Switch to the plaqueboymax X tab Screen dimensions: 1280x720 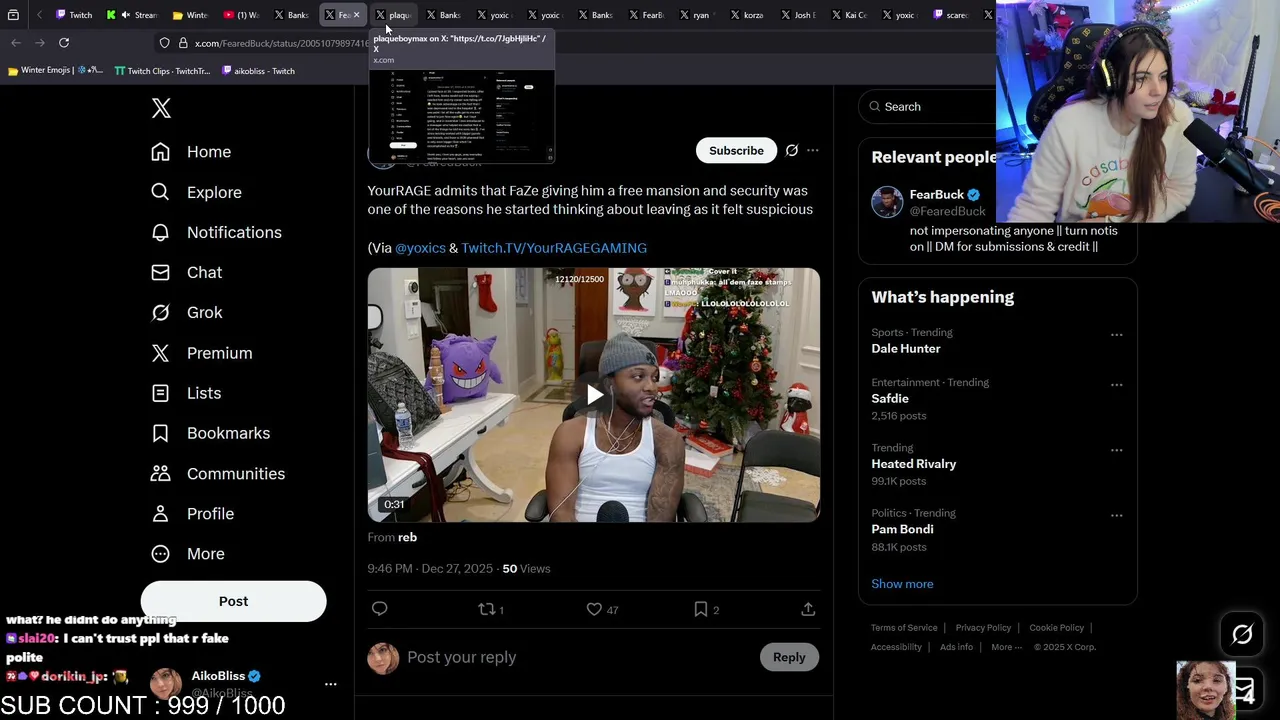(393, 15)
